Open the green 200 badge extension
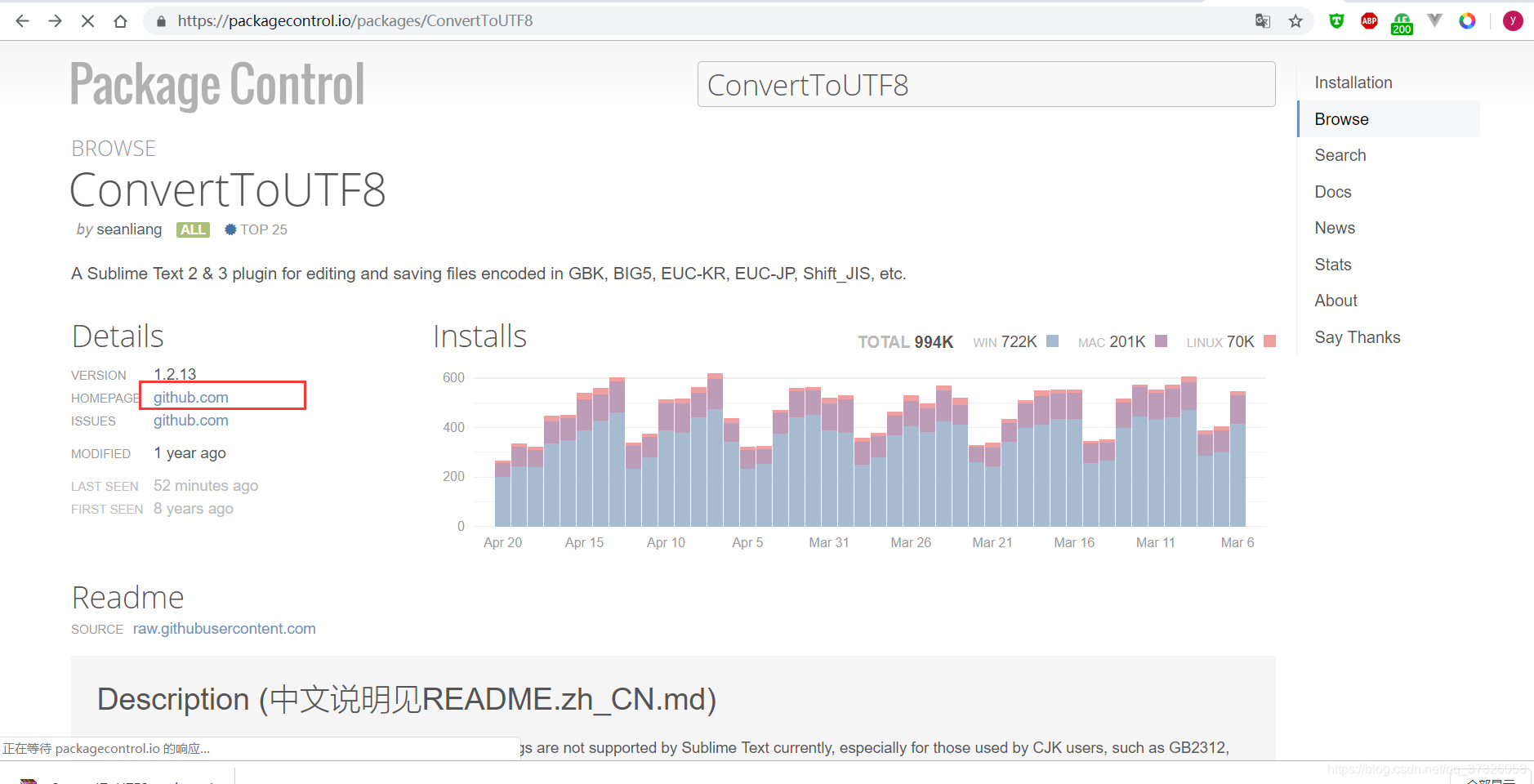1534x784 pixels. point(1402,23)
